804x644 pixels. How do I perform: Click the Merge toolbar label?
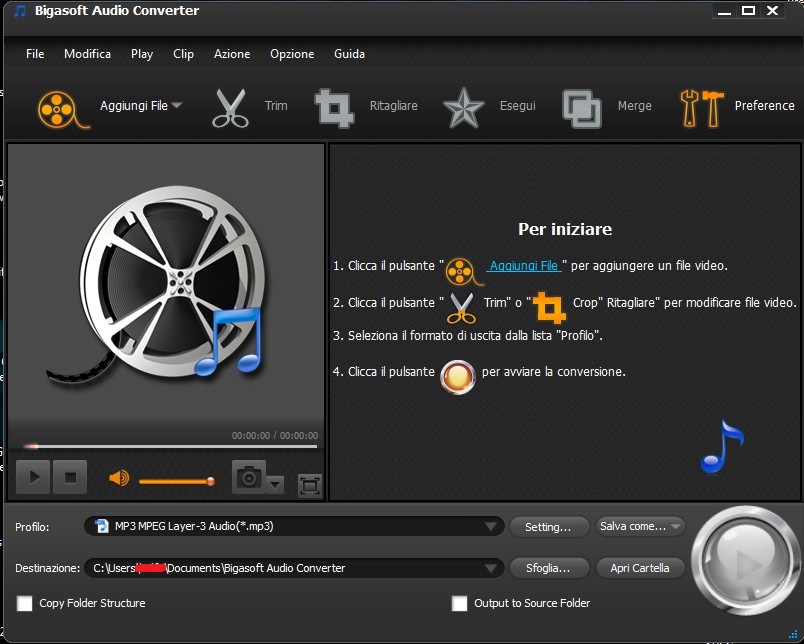pyautogui.click(x=634, y=106)
